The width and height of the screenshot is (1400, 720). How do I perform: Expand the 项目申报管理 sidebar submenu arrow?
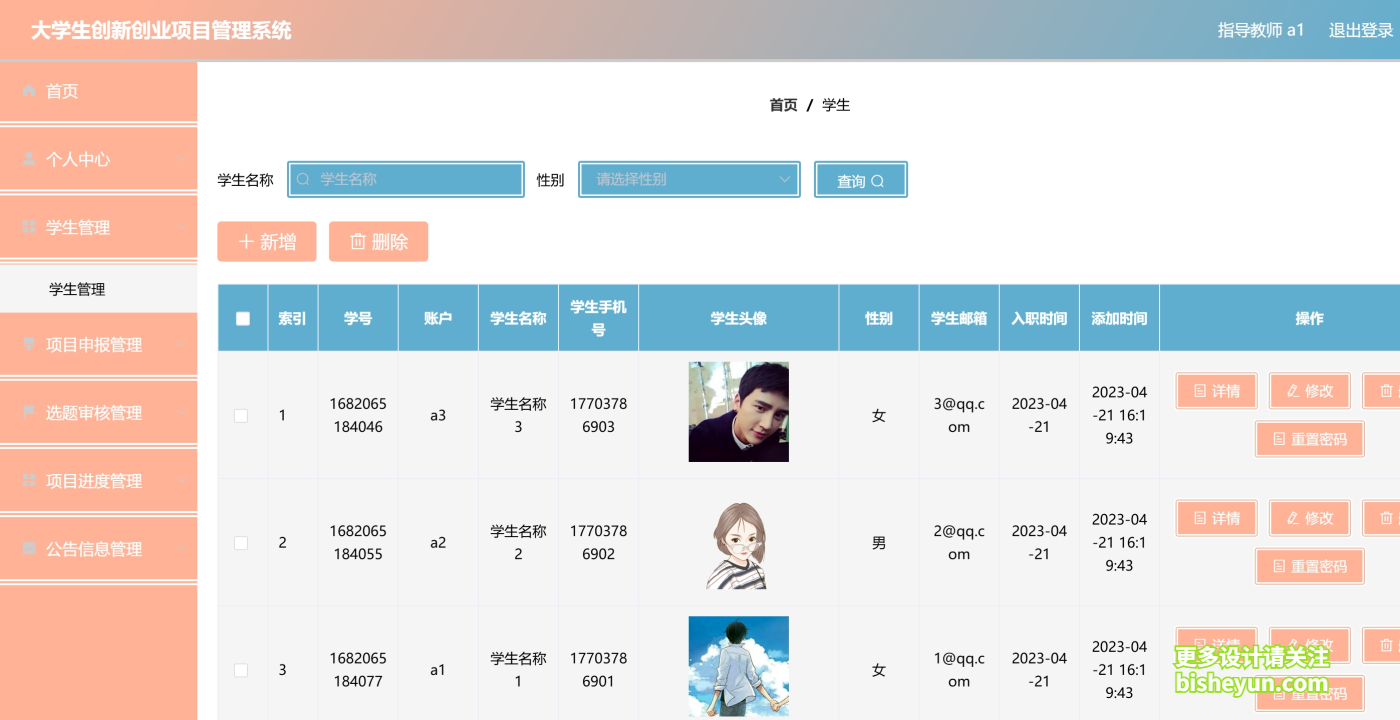pyautogui.click(x=180, y=344)
